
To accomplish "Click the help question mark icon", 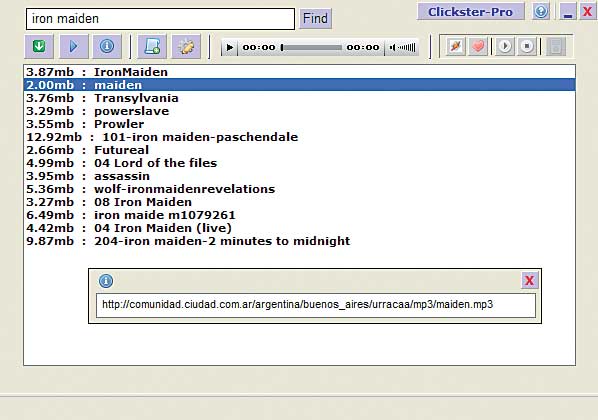I will (541, 11).
